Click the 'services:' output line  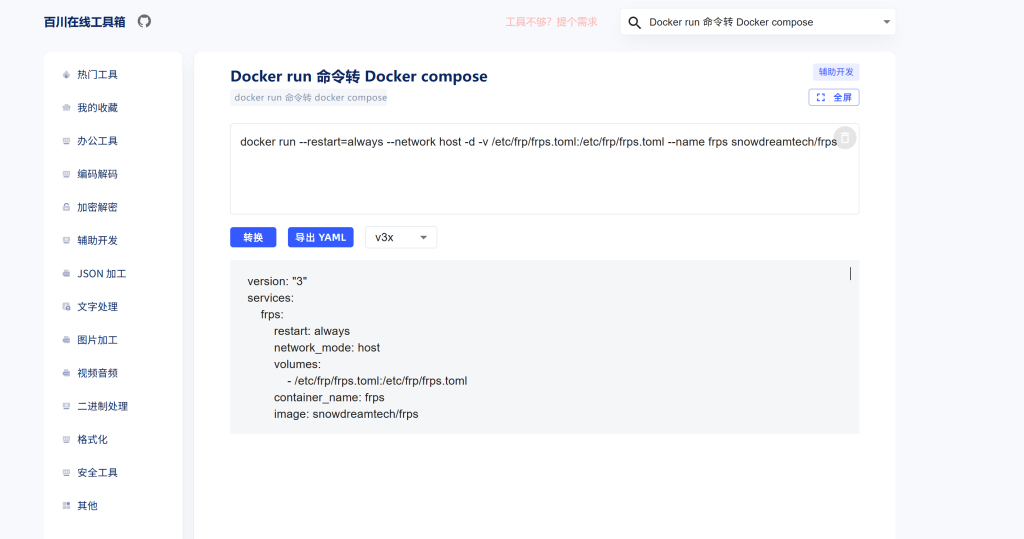point(270,298)
